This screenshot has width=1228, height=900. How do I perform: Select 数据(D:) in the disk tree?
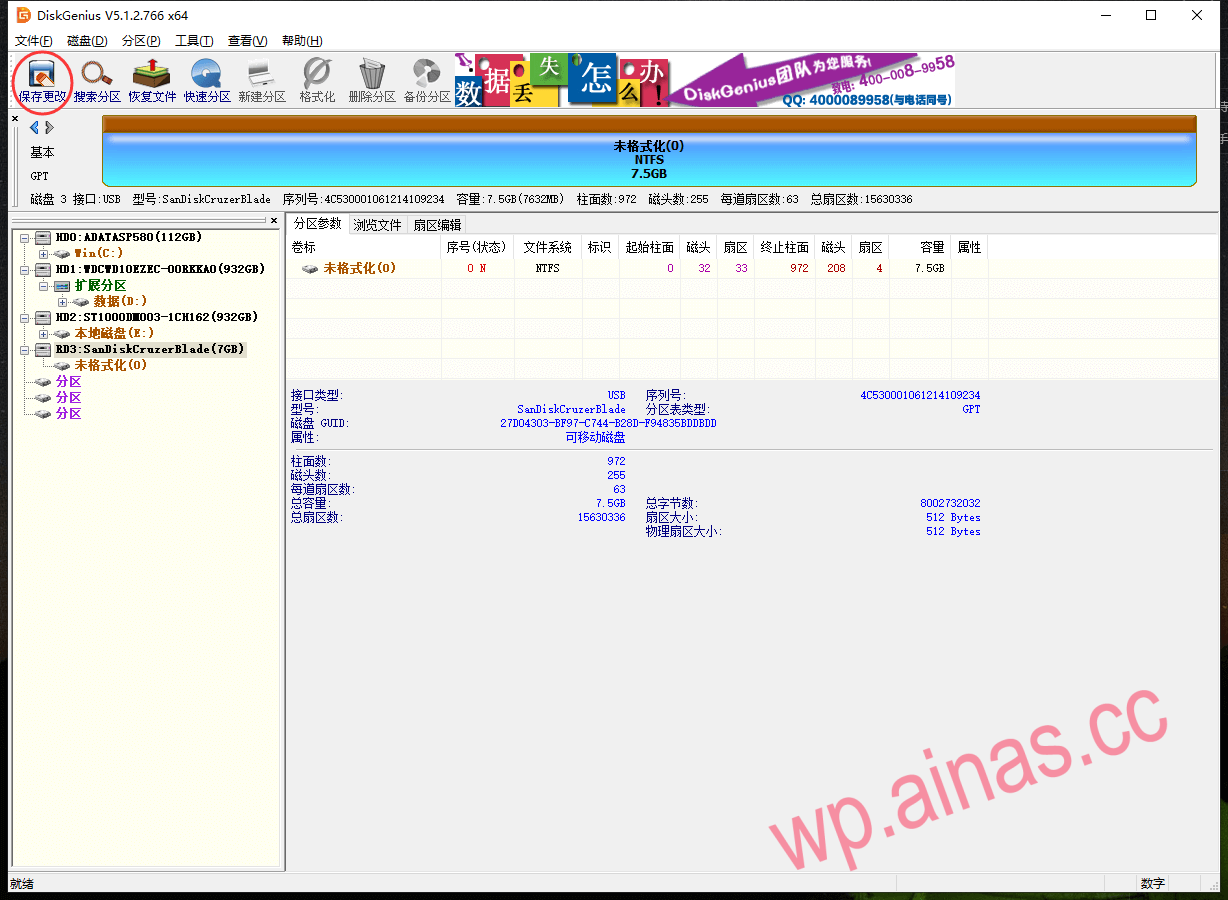pos(120,302)
